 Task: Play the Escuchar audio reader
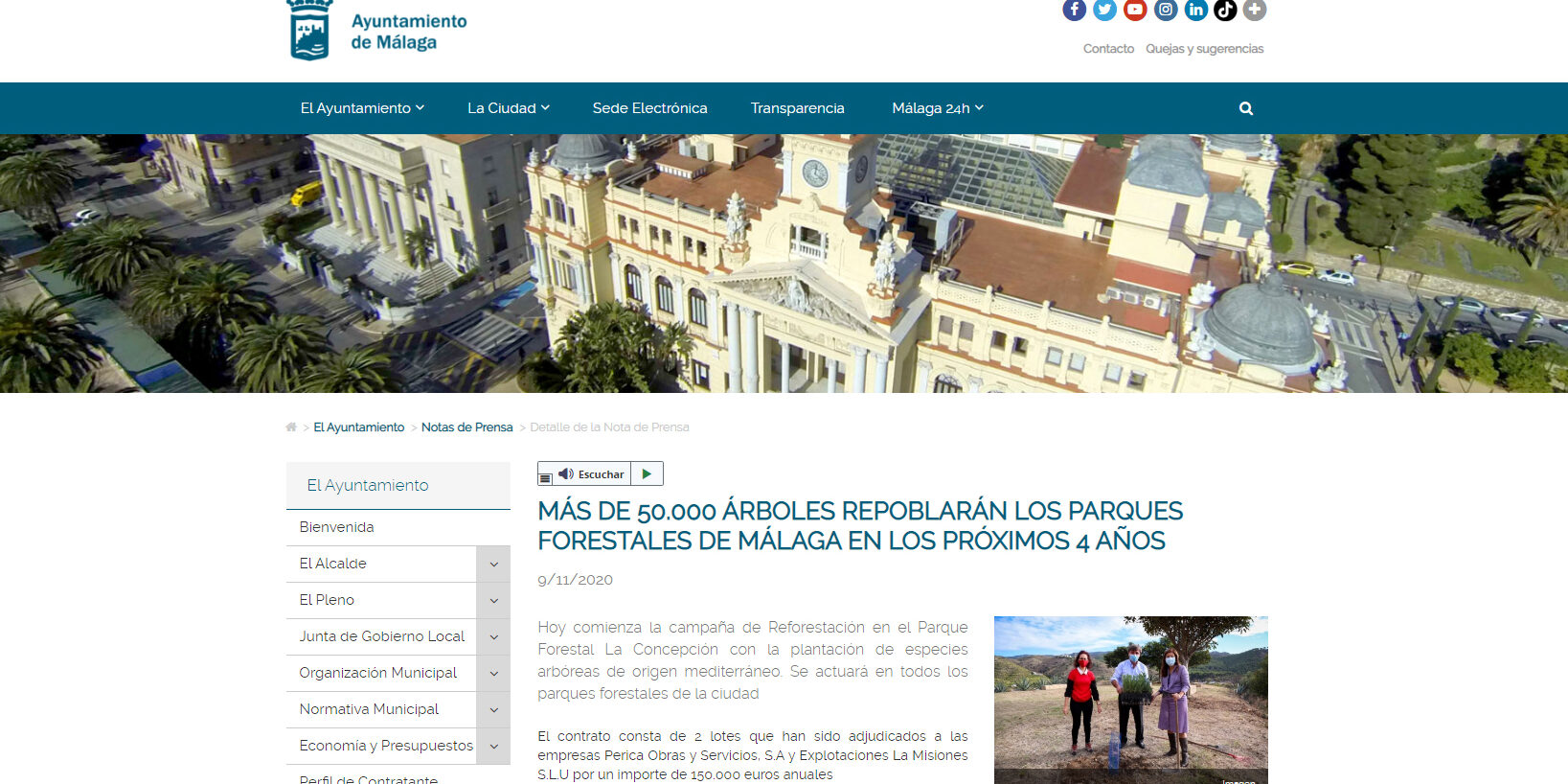[x=648, y=473]
